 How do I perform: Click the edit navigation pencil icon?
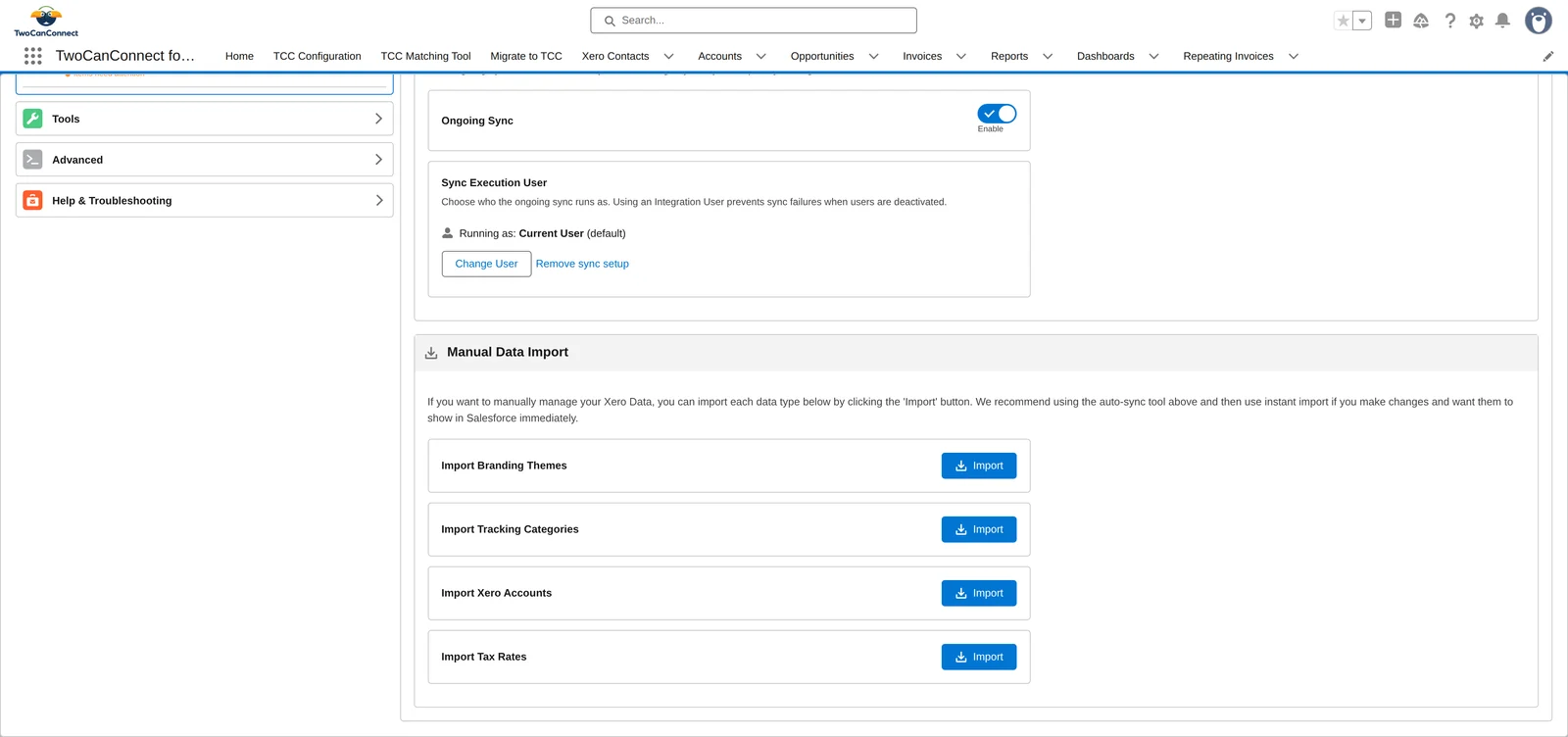coord(1548,56)
